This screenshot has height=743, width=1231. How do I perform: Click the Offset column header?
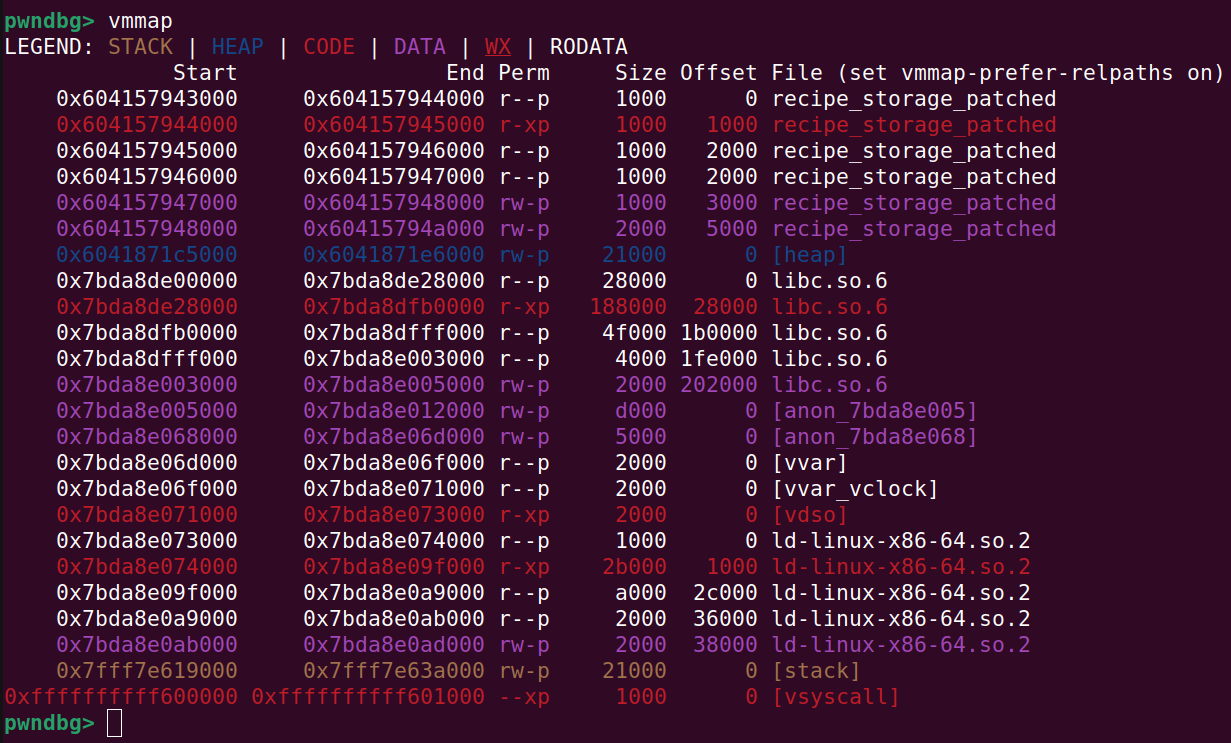coord(718,72)
